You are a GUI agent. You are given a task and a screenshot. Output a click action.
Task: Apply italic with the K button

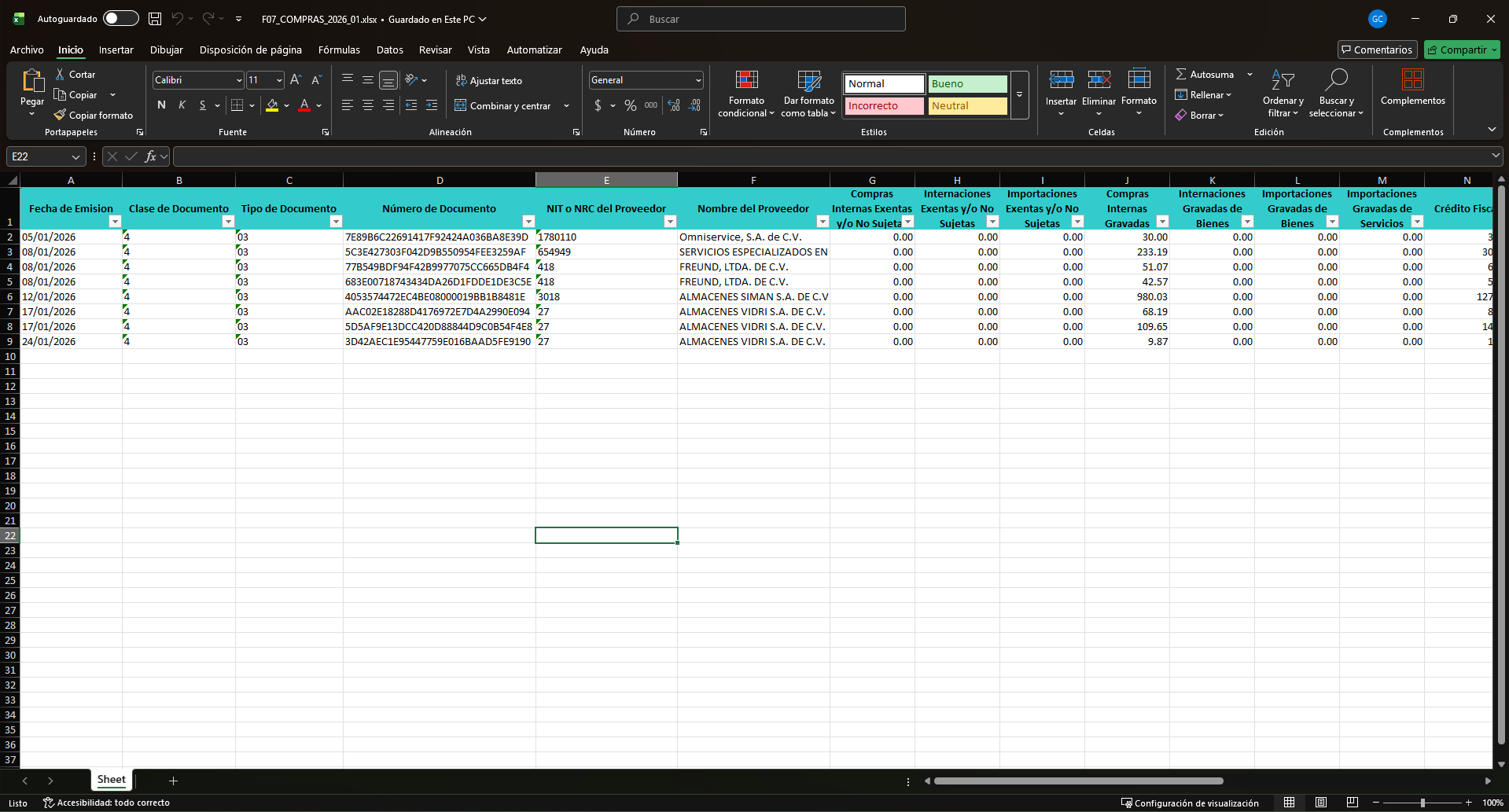[x=182, y=105]
